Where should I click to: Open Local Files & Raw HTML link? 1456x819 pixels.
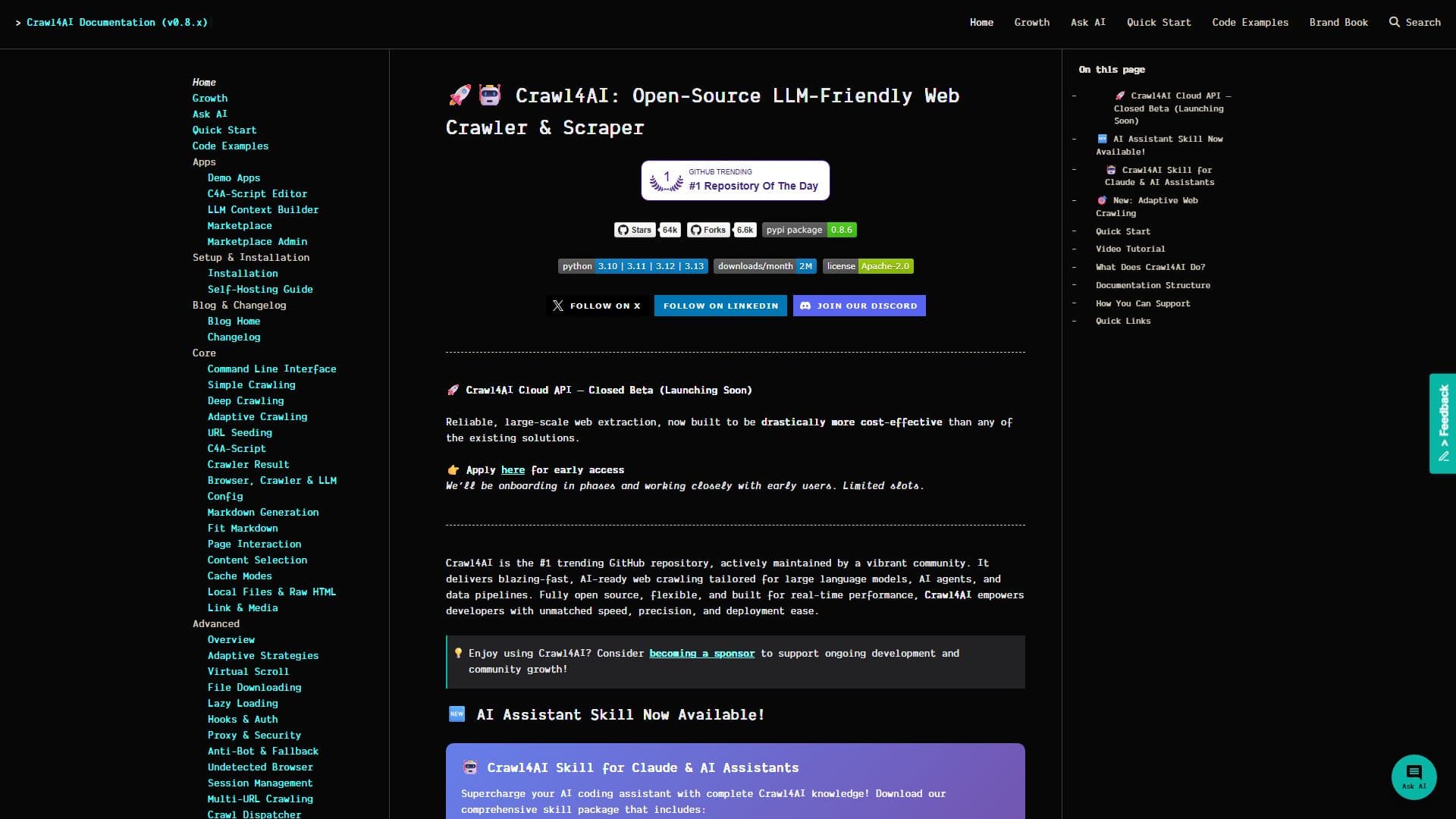(x=271, y=592)
